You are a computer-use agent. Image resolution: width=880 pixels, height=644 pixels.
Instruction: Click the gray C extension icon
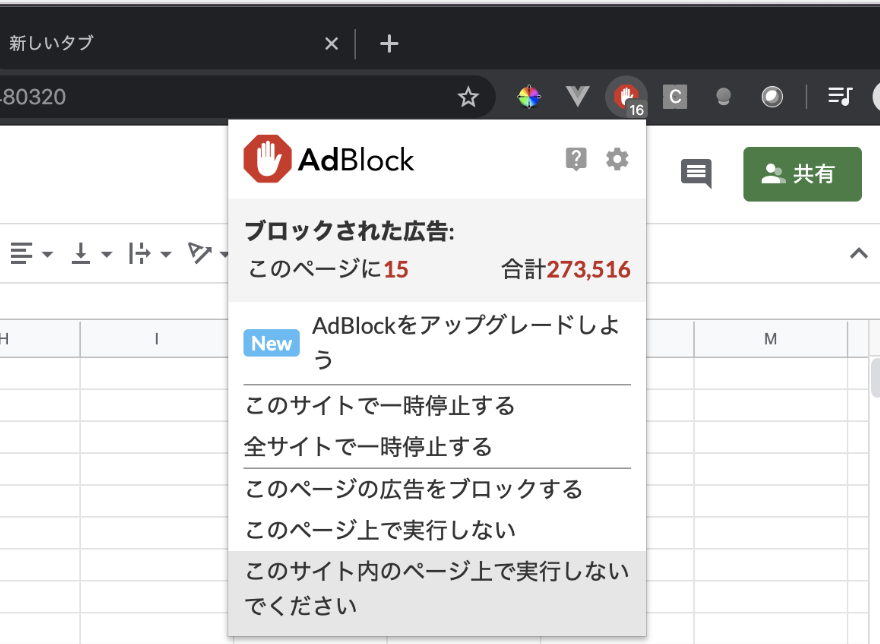click(x=675, y=97)
